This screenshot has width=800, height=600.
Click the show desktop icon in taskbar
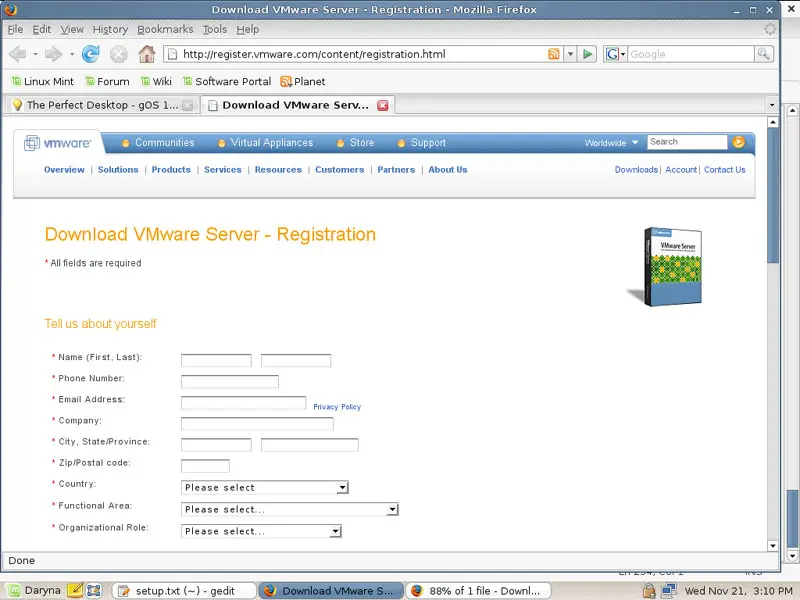(94, 590)
